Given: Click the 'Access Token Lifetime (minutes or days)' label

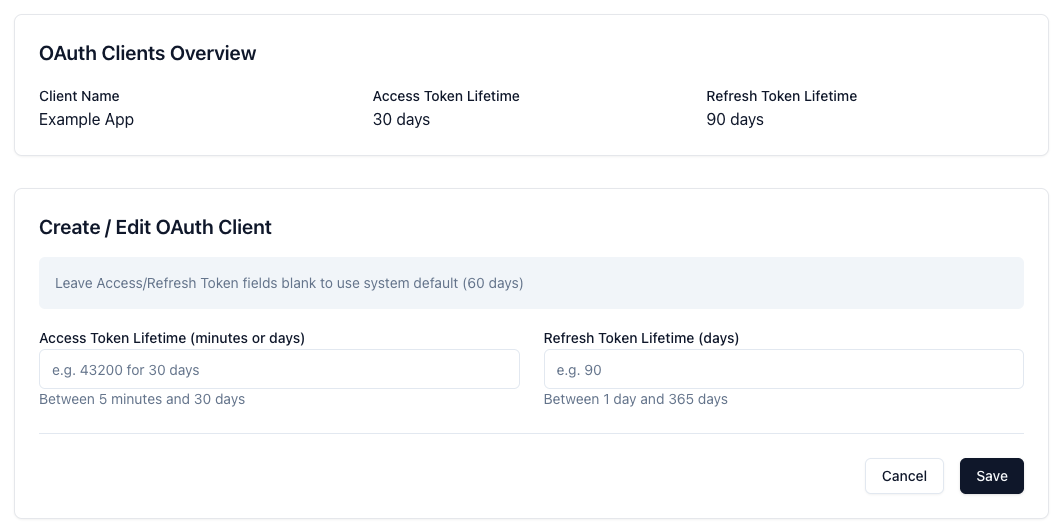Looking at the screenshot, I should pos(172,338).
